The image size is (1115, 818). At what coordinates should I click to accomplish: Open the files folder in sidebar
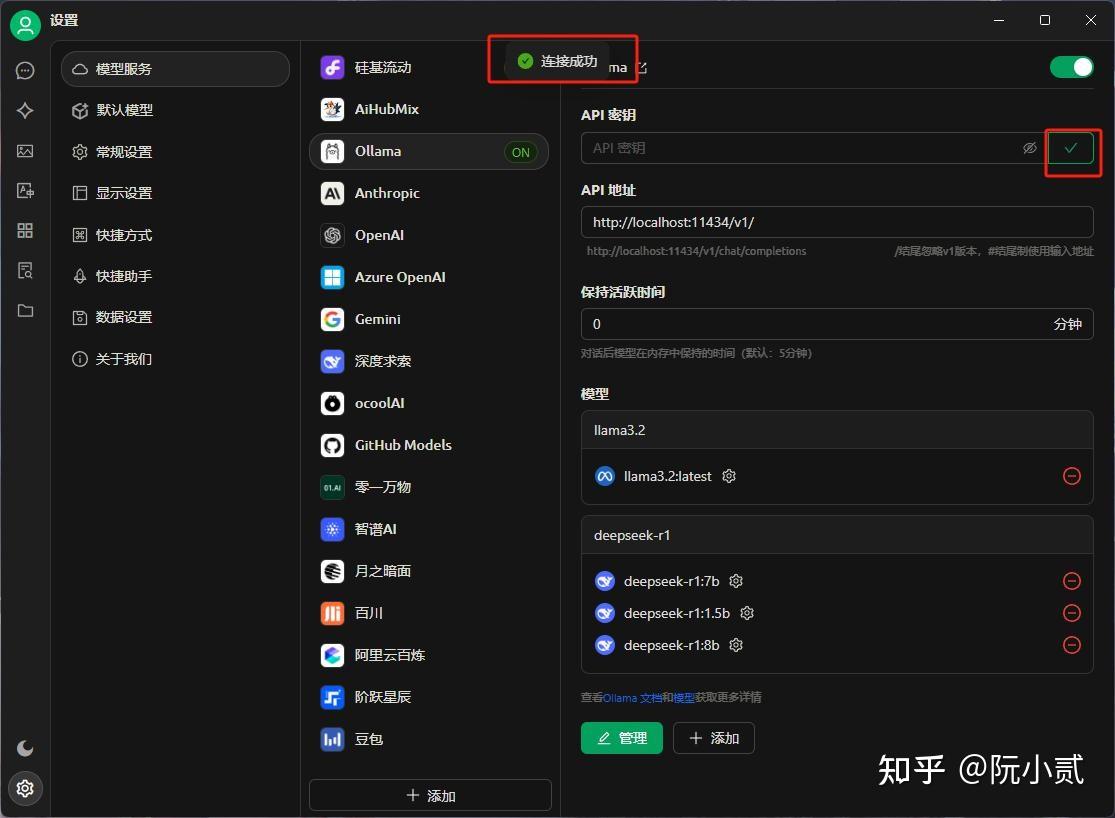coord(25,310)
